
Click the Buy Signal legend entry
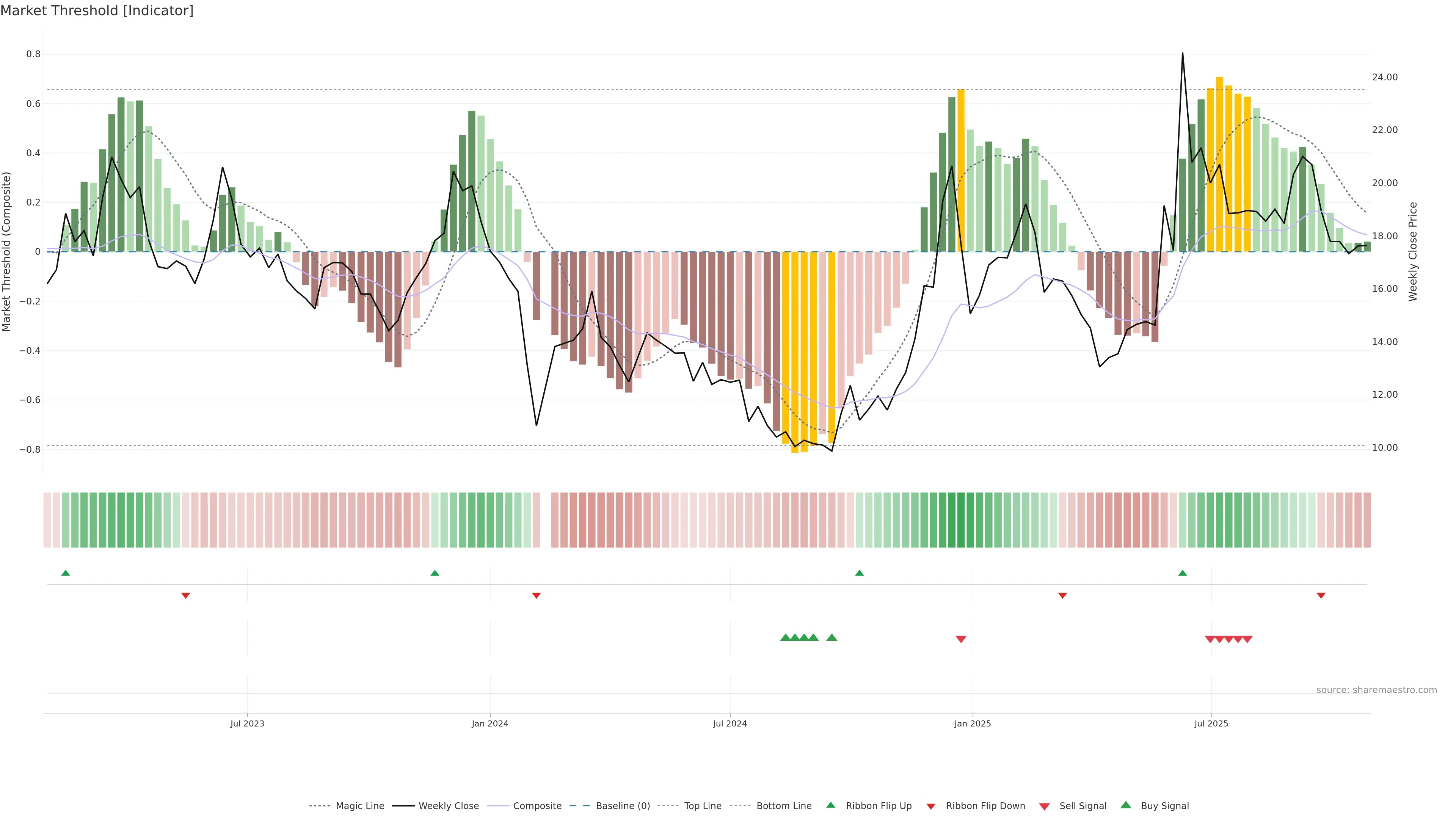tap(1164, 806)
